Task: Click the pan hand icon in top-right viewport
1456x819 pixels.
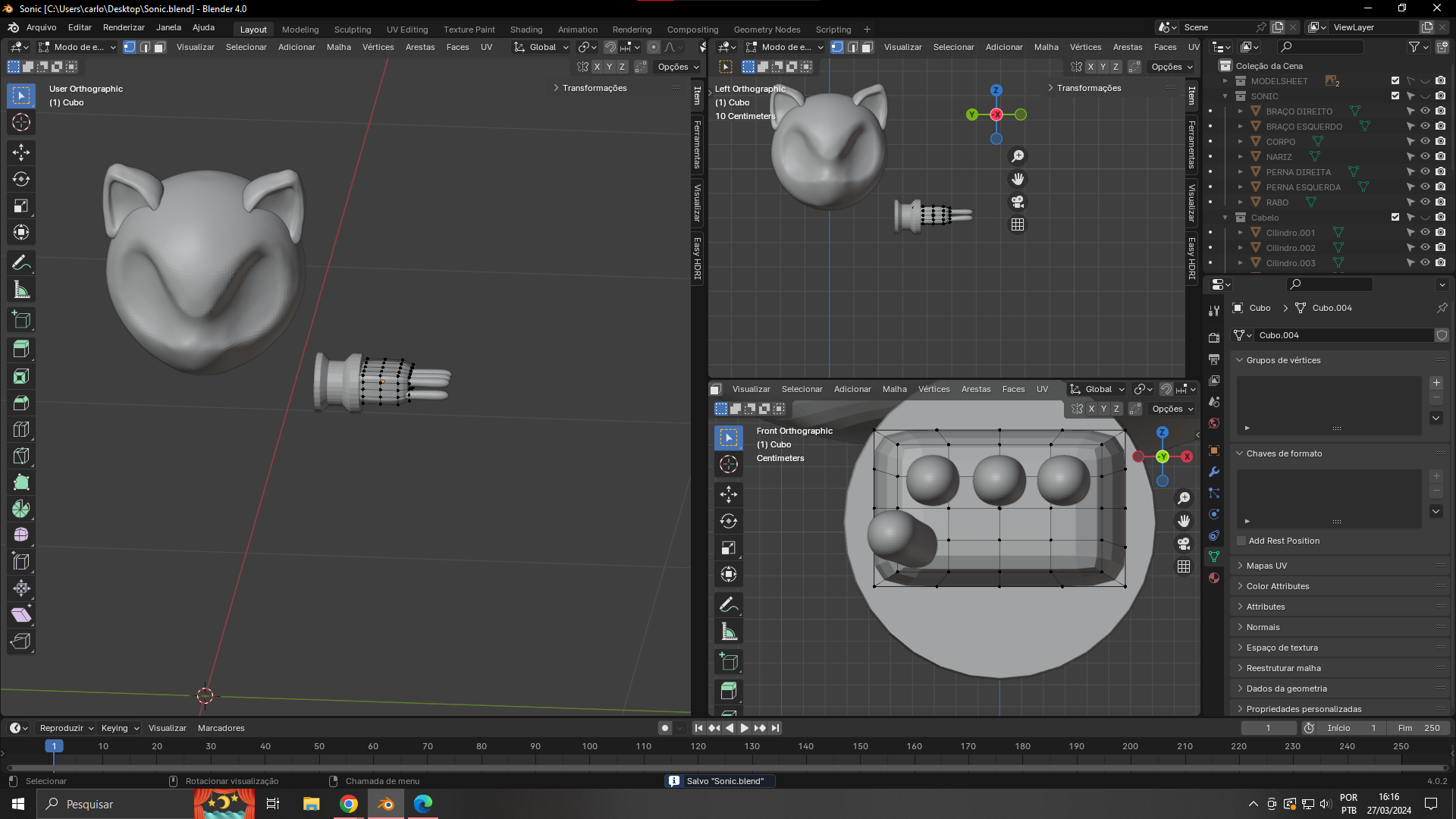Action: click(1018, 179)
